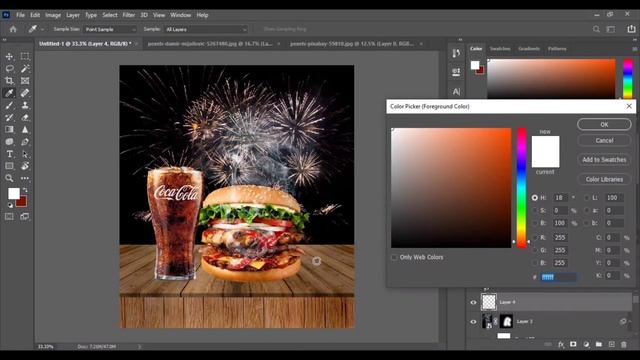
Task: Select the Path Selection tool
Action: [x=25, y=154]
